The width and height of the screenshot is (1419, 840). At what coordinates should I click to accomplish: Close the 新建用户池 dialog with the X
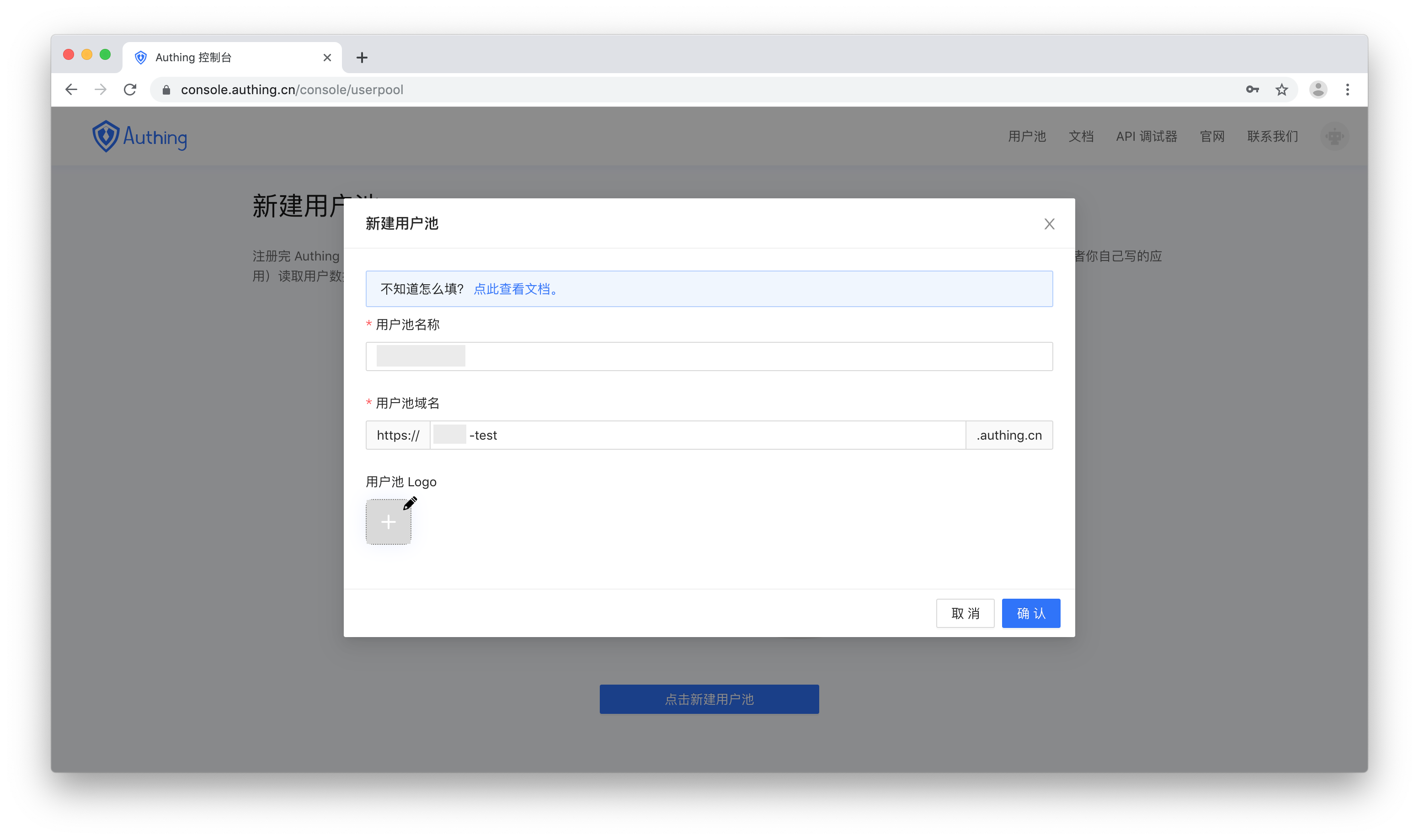tap(1049, 224)
